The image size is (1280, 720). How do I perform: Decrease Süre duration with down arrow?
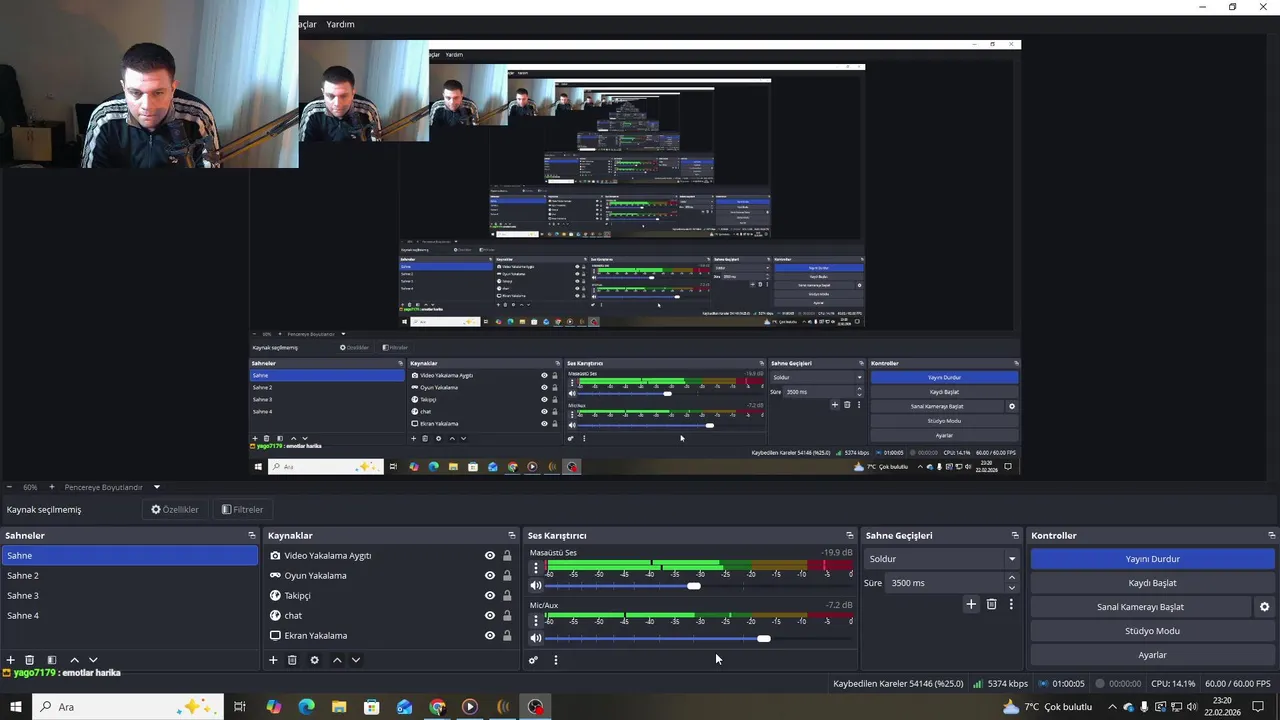tap(1012, 588)
